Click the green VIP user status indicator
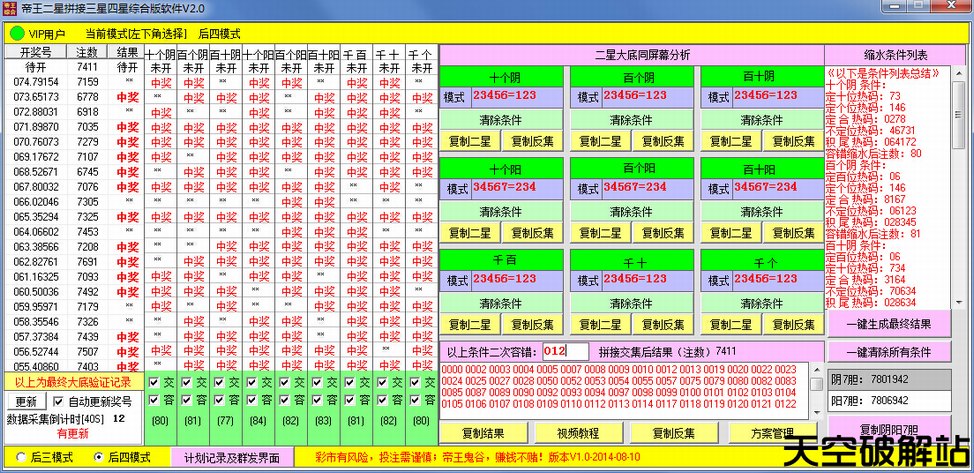The height and width of the screenshot is (473, 974). click(x=17, y=34)
